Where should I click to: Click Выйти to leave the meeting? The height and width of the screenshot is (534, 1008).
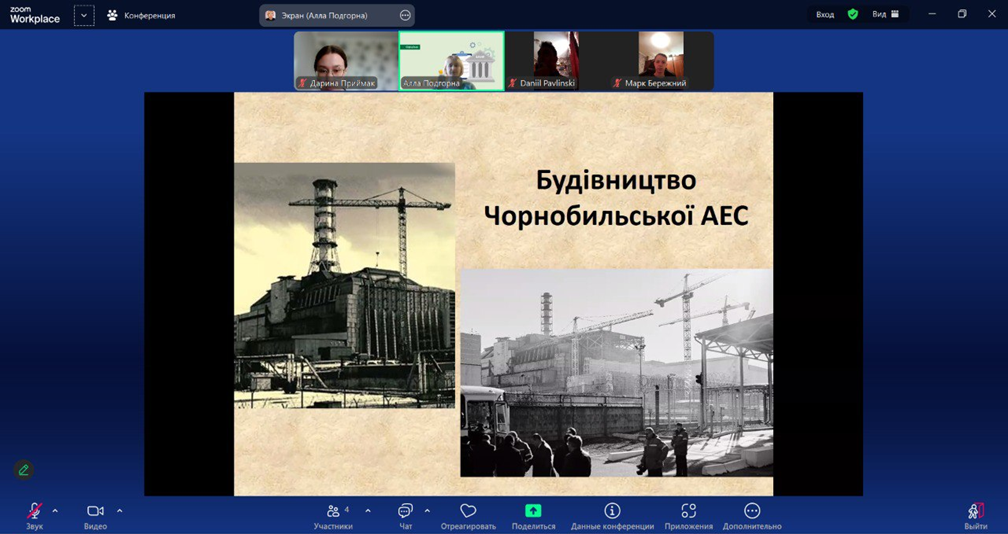point(976,515)
